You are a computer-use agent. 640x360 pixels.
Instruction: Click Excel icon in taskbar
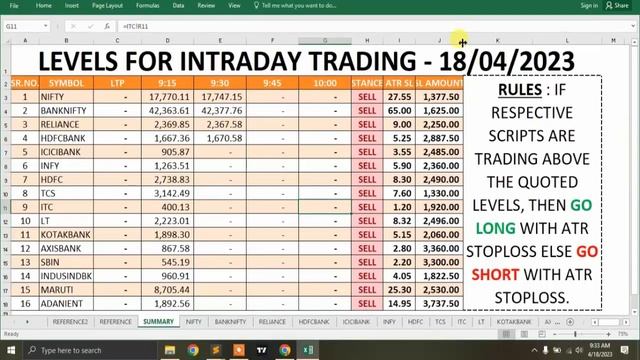[x=308, y=350]
